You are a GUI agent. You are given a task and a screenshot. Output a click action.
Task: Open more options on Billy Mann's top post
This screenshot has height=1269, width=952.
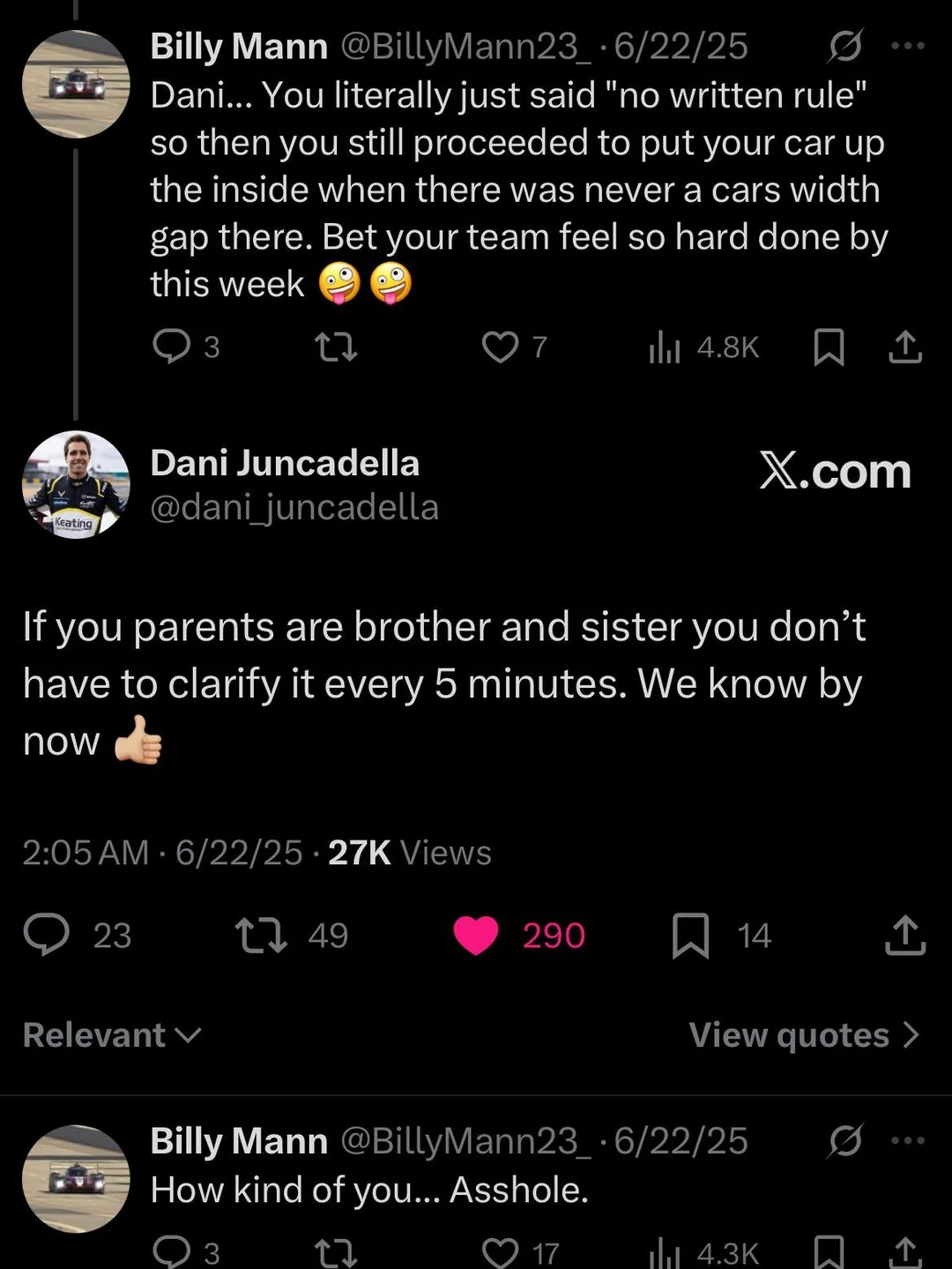coord(908,46)
